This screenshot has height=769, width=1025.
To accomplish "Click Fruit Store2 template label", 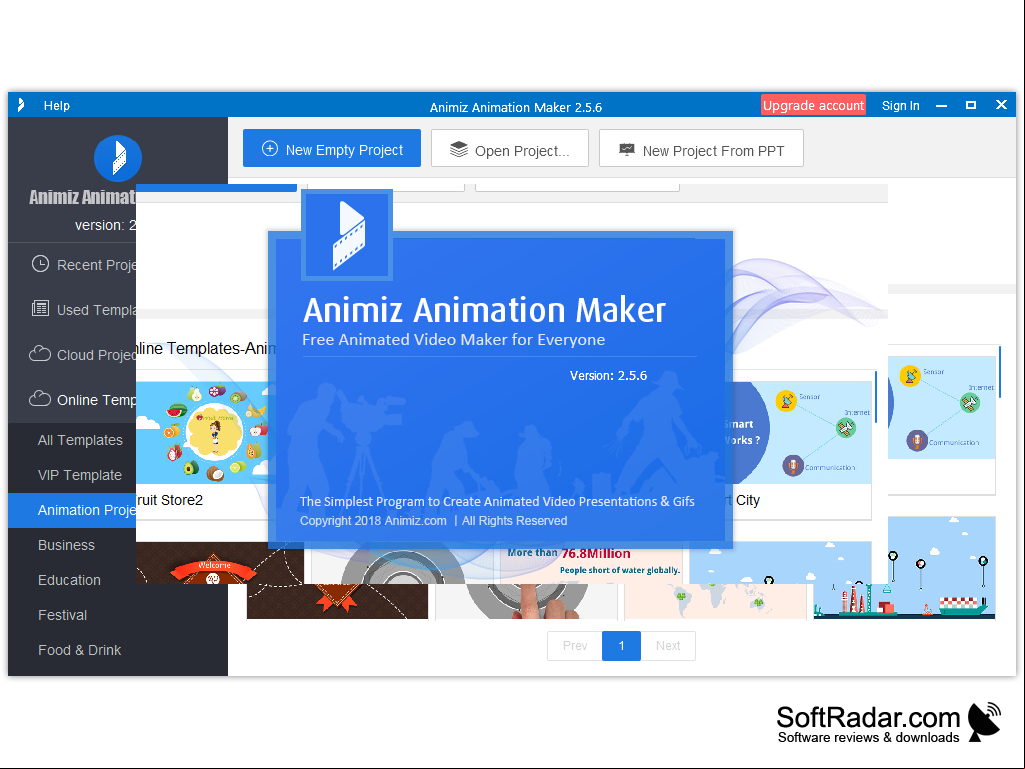I will tap(169, 500).
